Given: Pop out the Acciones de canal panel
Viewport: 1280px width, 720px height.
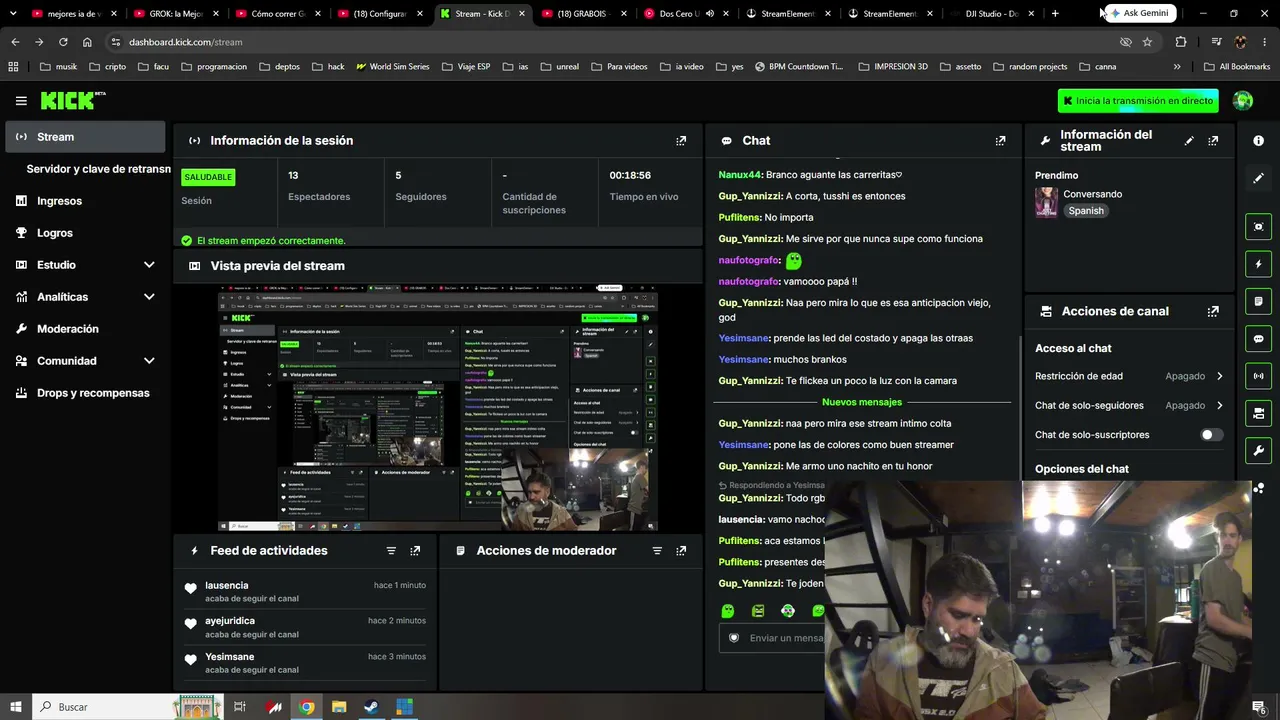Looking at the screenshot, I should [x=1213, y=311].
